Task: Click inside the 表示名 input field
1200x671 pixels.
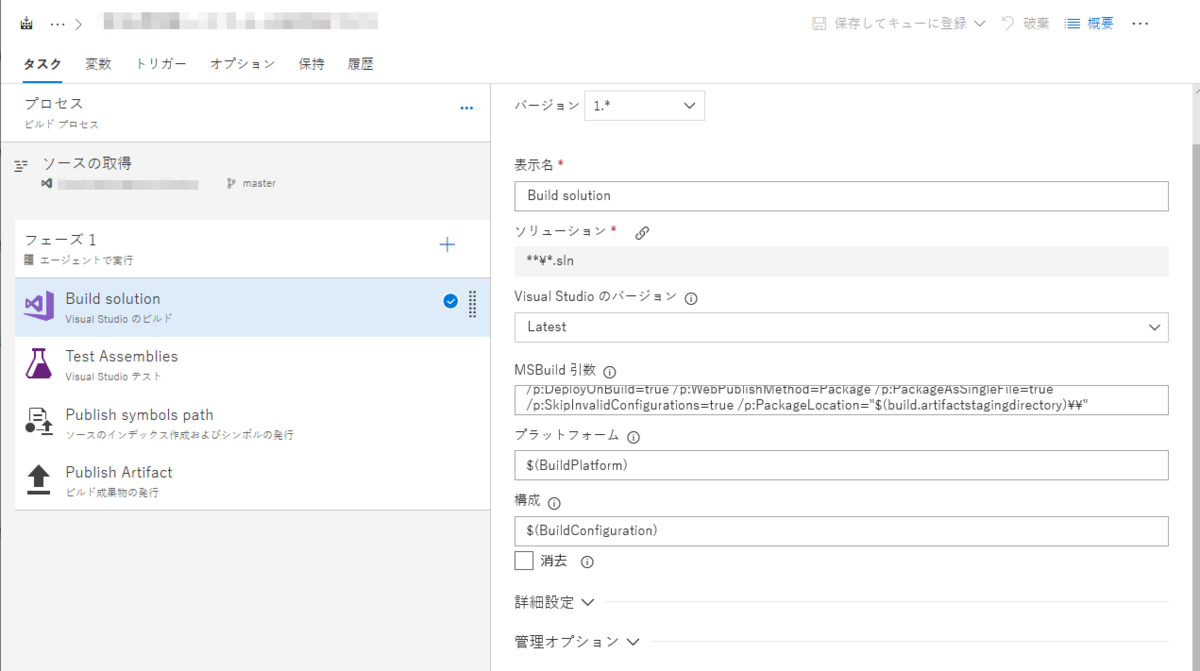Action: tap(840, 196)
